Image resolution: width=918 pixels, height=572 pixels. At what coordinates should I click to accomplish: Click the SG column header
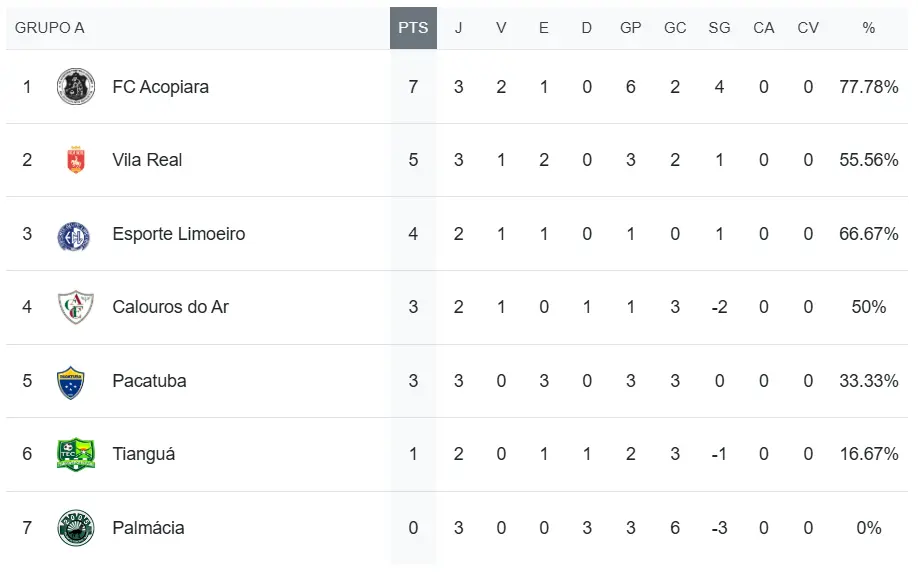pyautogui.click(x=720, y=28)
